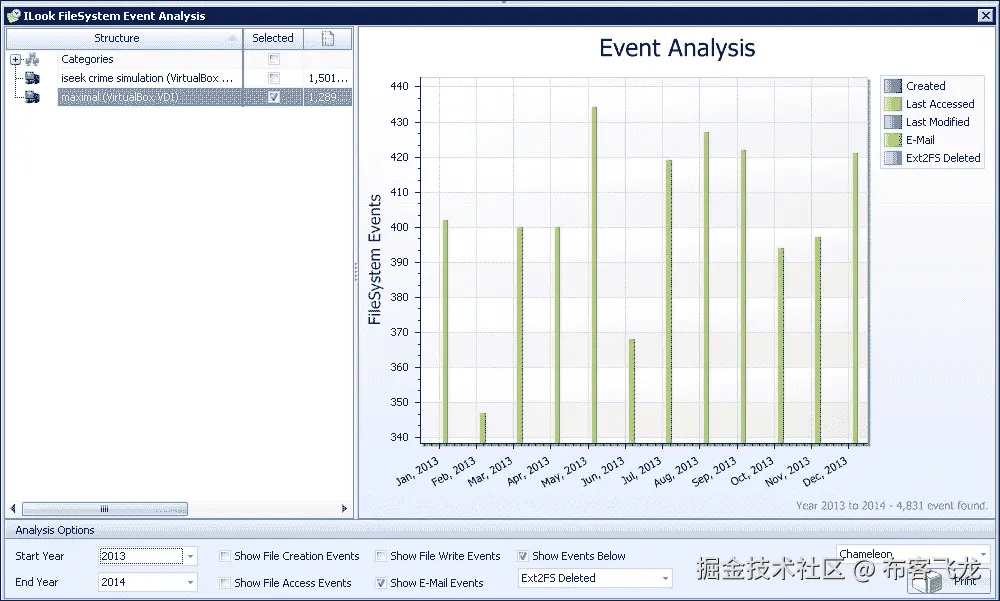Open the Chameleon theme dropdown
The height and width of the screenshot is (601, 1000).
(x=983, y=554)
